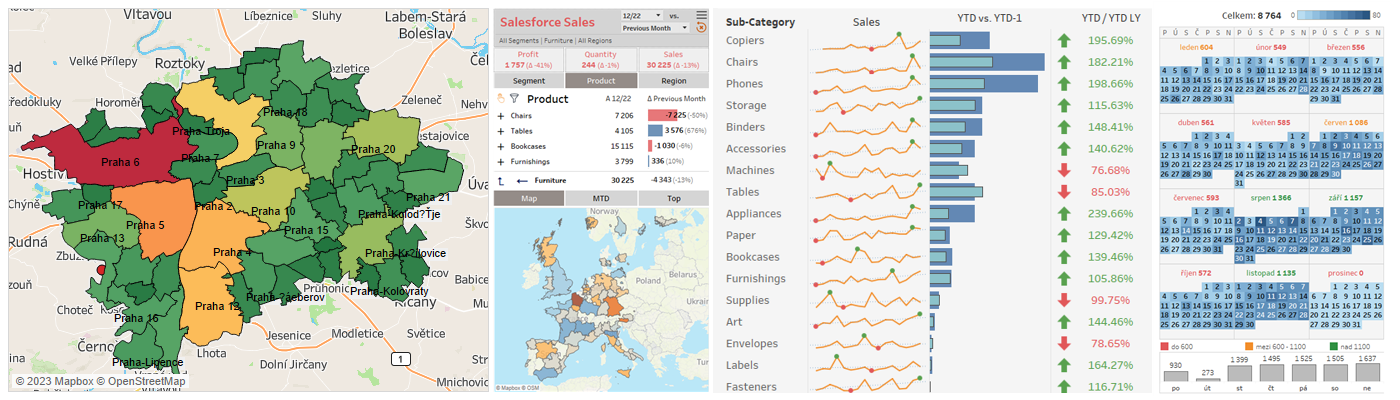Screen dimensions: 1400x400
Task: Click the Quantity KPI card
Action: point(600,59)
